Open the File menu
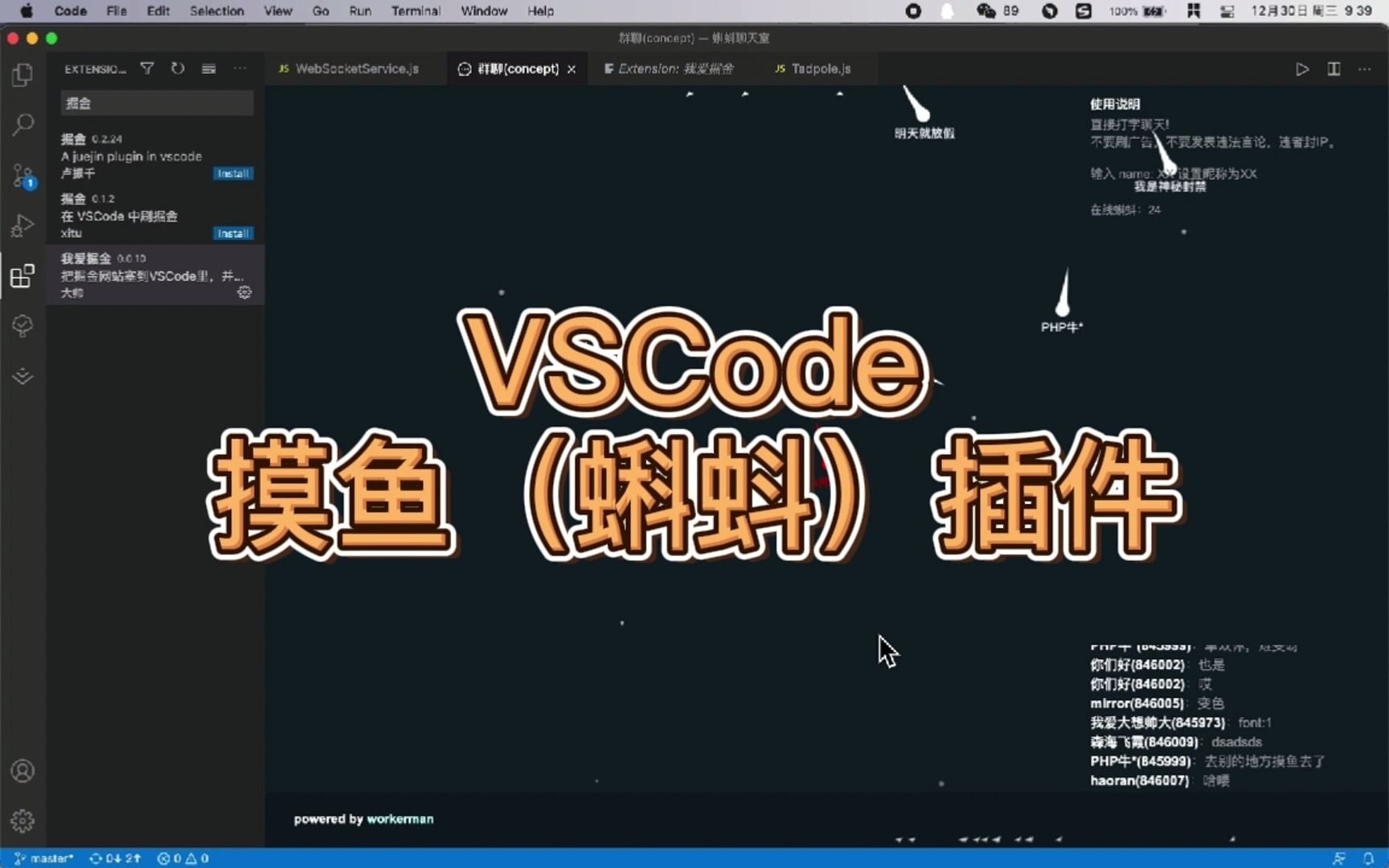1389x868 pixels. pos(117,11)
